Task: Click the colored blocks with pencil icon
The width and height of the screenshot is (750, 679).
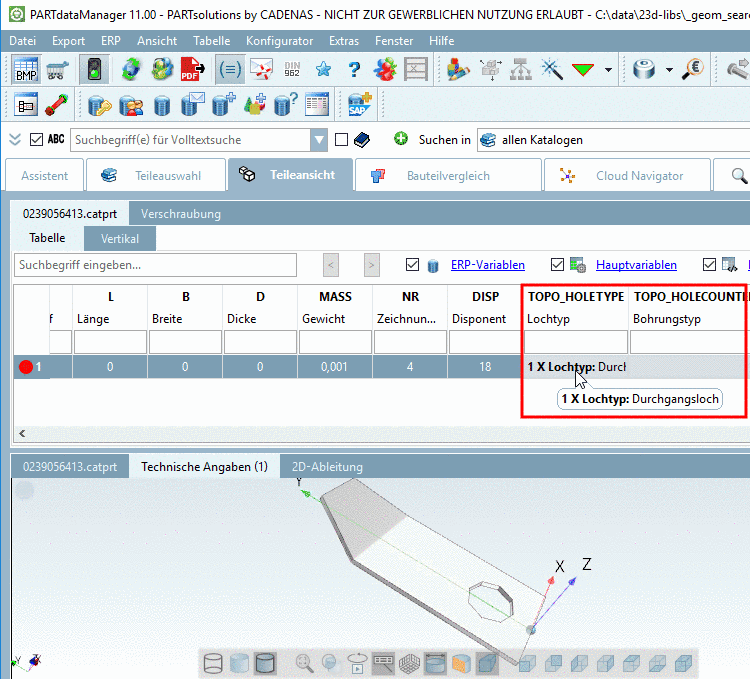Action: (458, 70)
